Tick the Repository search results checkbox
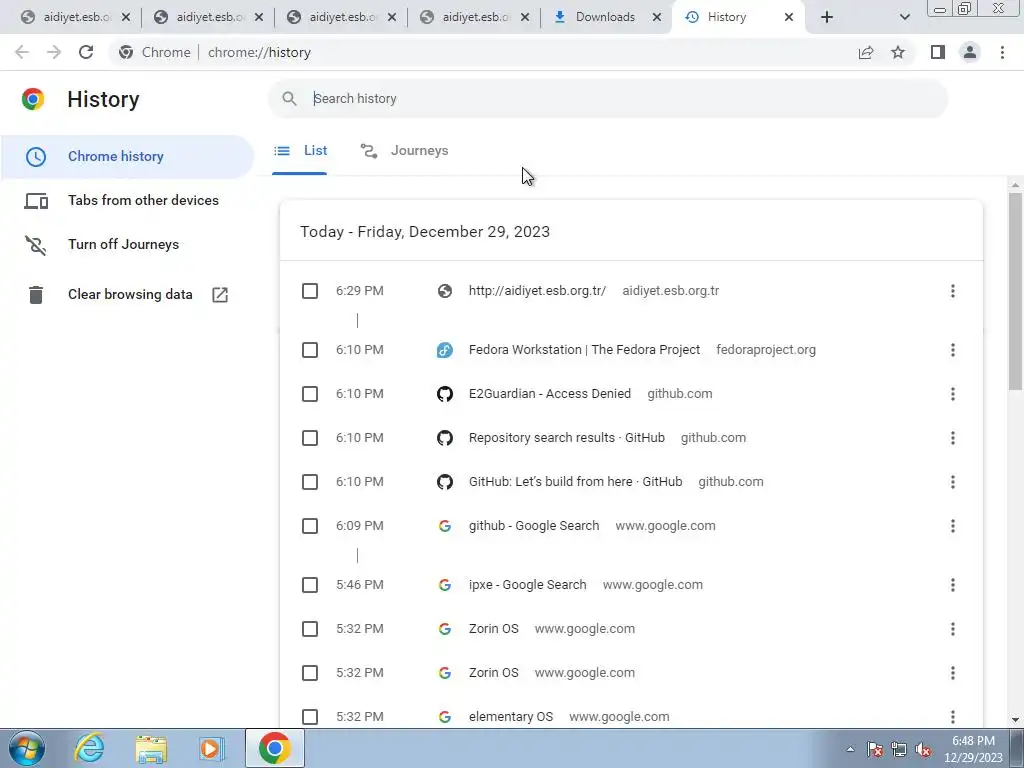This screenshot has height=768, width=1024. [x=310, y=438]
